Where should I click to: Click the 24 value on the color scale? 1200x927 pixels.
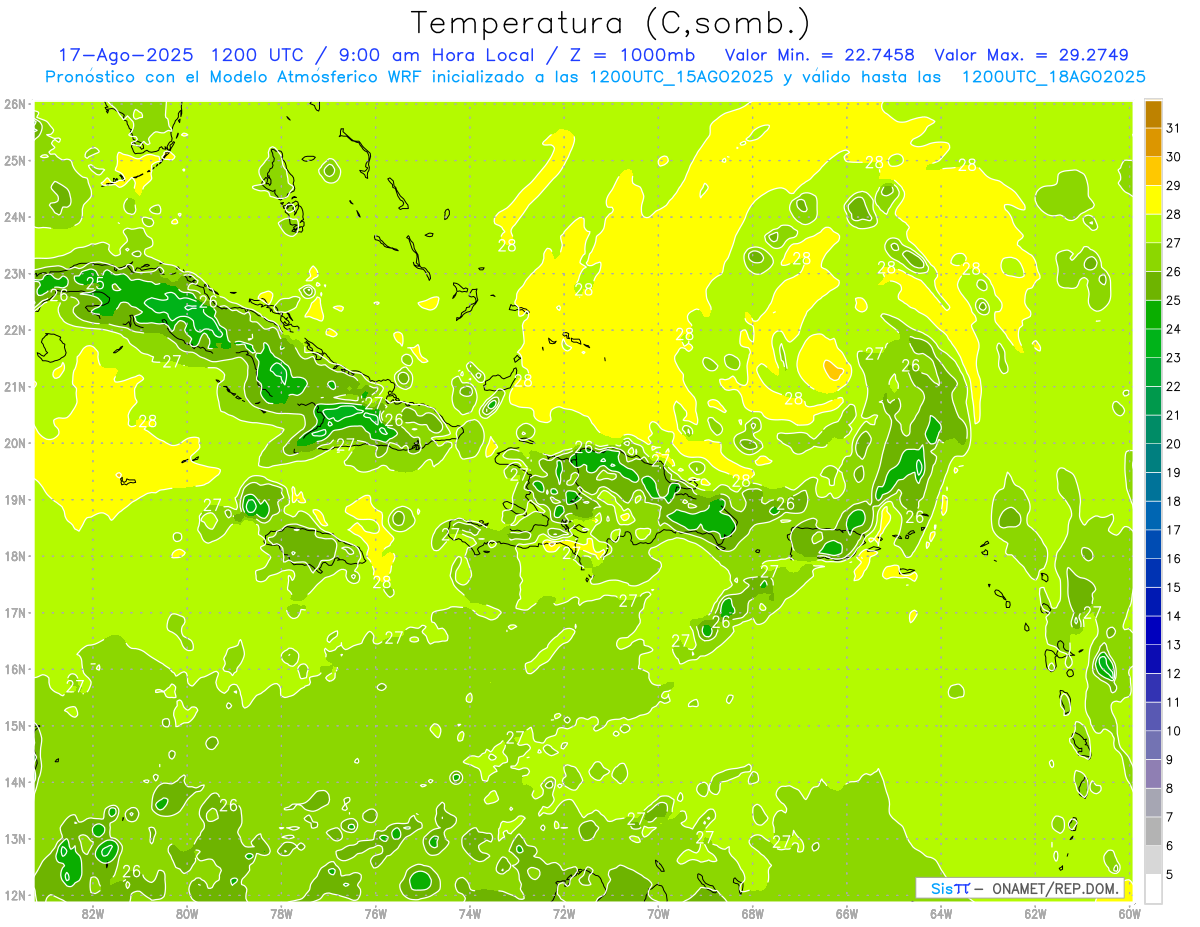click(1174, 329)
